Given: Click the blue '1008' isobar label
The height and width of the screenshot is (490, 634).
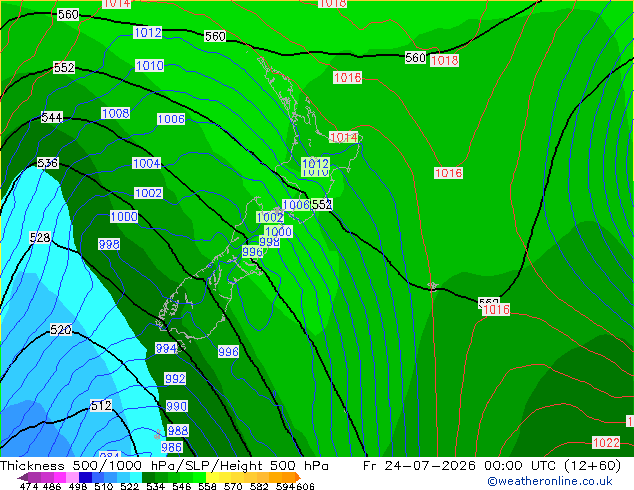Looking at the screenshot, I should pos(116,113).
